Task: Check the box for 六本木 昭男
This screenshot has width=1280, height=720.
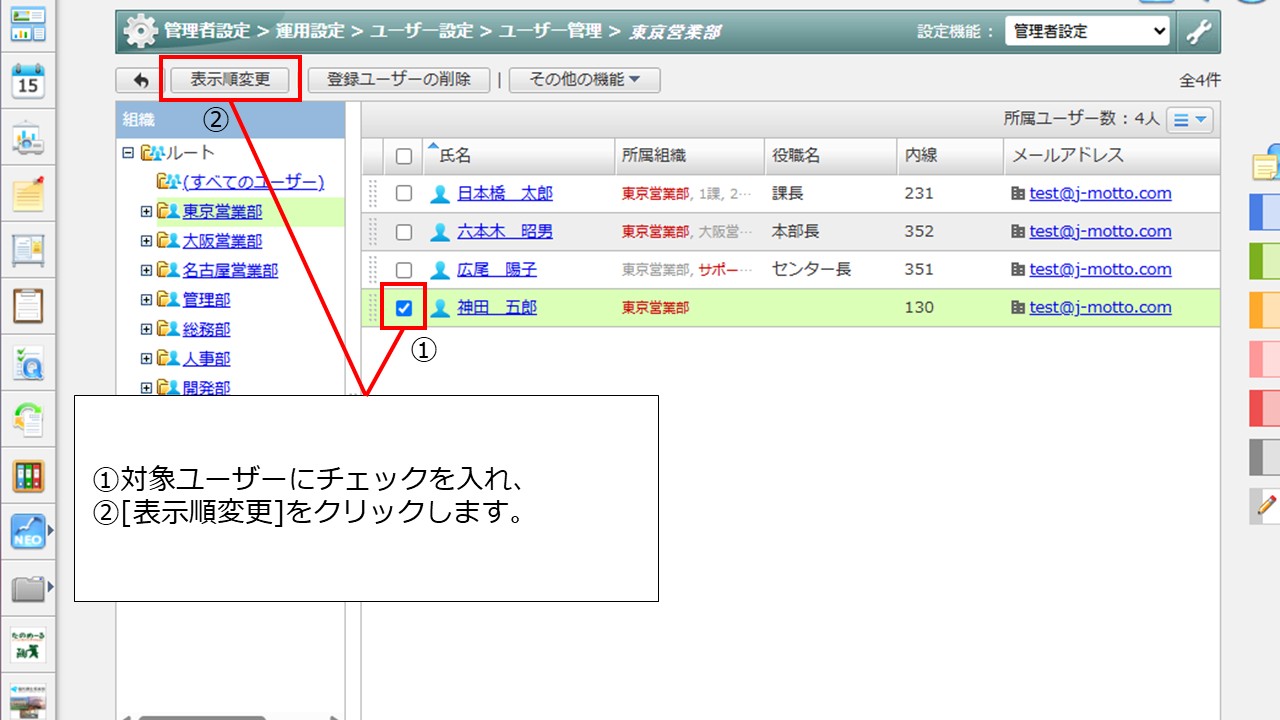Action: [x=404, y=232]
